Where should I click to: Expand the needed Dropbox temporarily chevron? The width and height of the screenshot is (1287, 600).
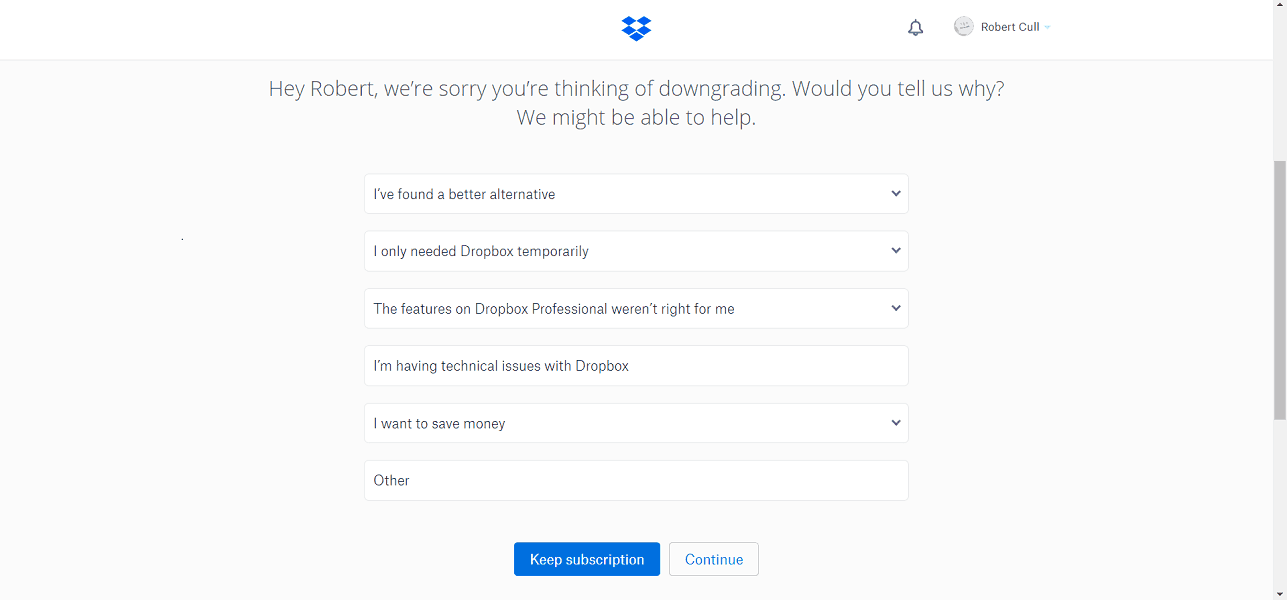(x=896, y=251)
